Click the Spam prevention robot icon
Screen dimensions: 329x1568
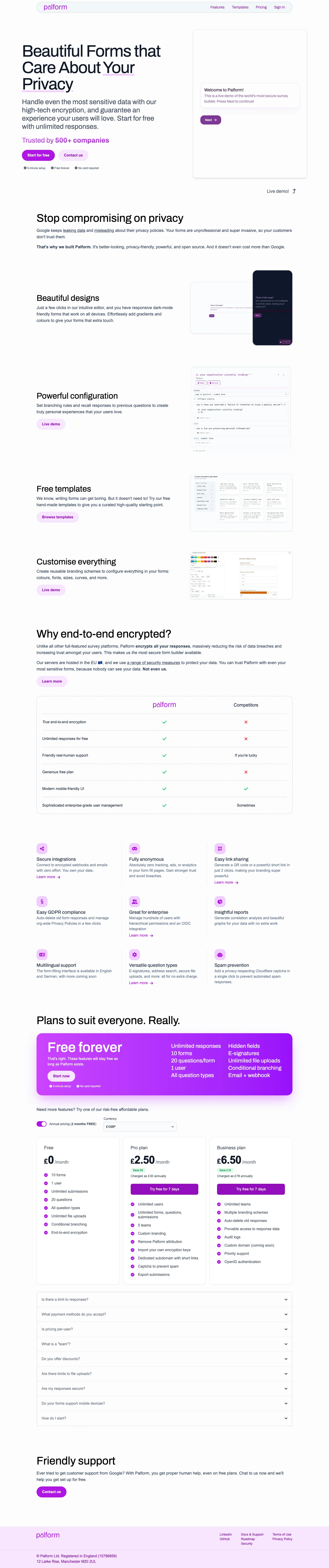pos(220,954)
